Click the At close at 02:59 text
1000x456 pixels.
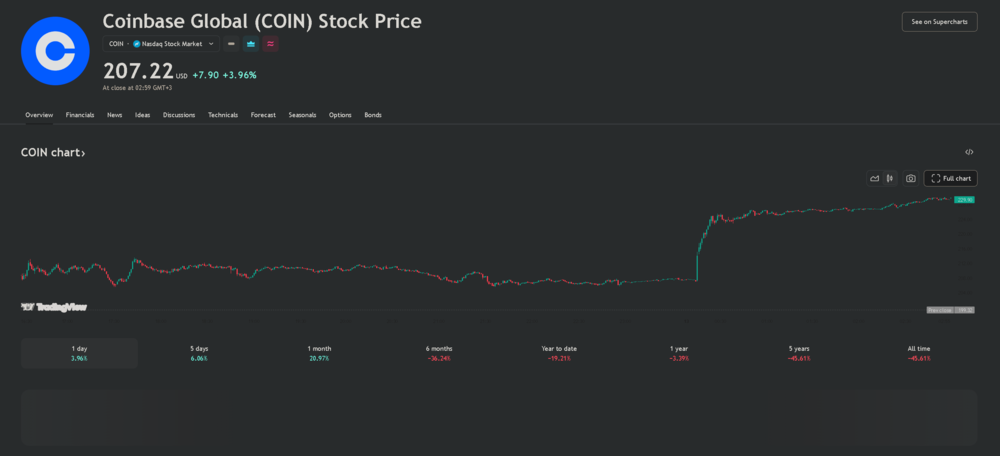tap(137, 88)
